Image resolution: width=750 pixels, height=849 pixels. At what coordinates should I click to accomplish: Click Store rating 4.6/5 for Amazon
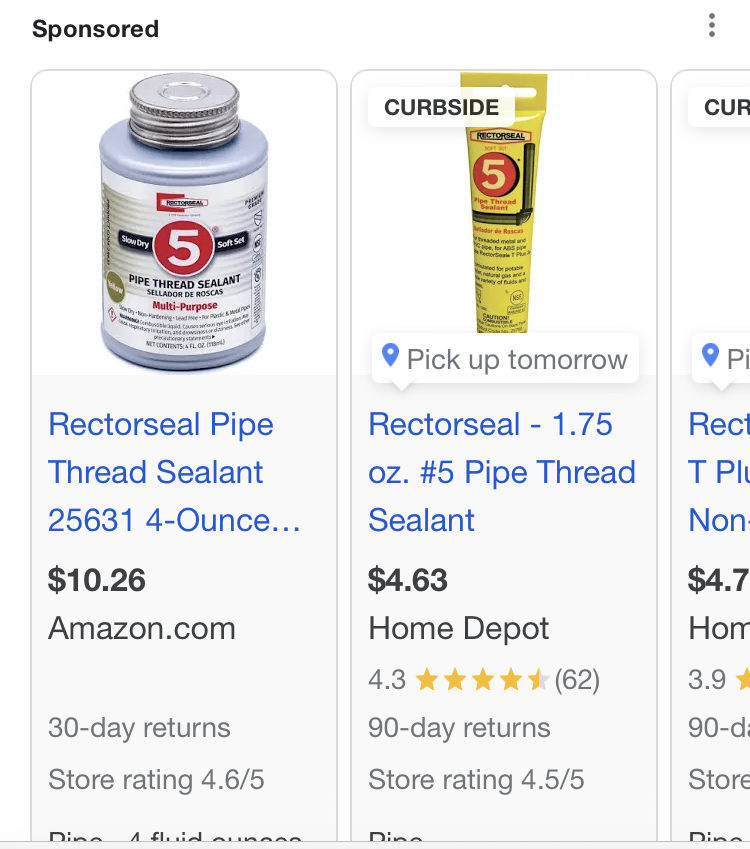coord(156,779)
